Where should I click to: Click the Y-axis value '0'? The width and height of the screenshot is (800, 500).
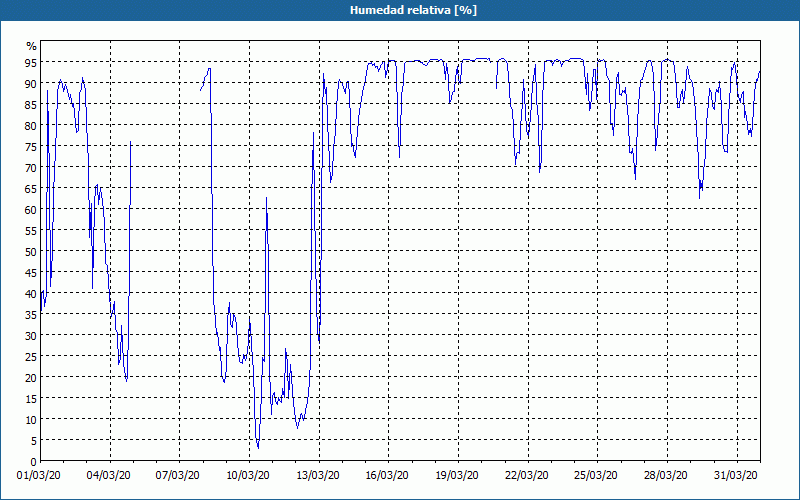(34, 462)
